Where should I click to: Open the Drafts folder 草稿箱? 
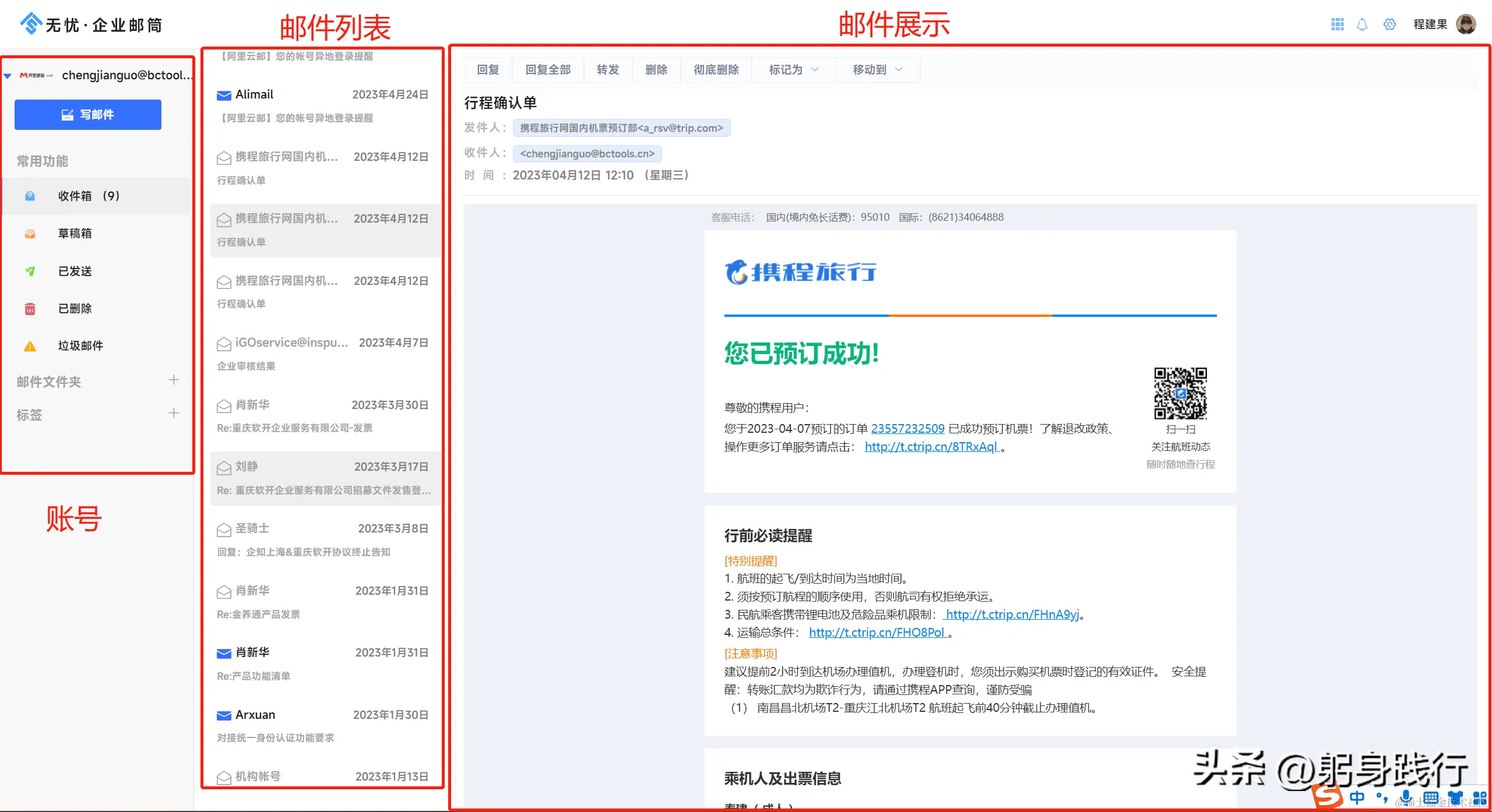(75, 234)
